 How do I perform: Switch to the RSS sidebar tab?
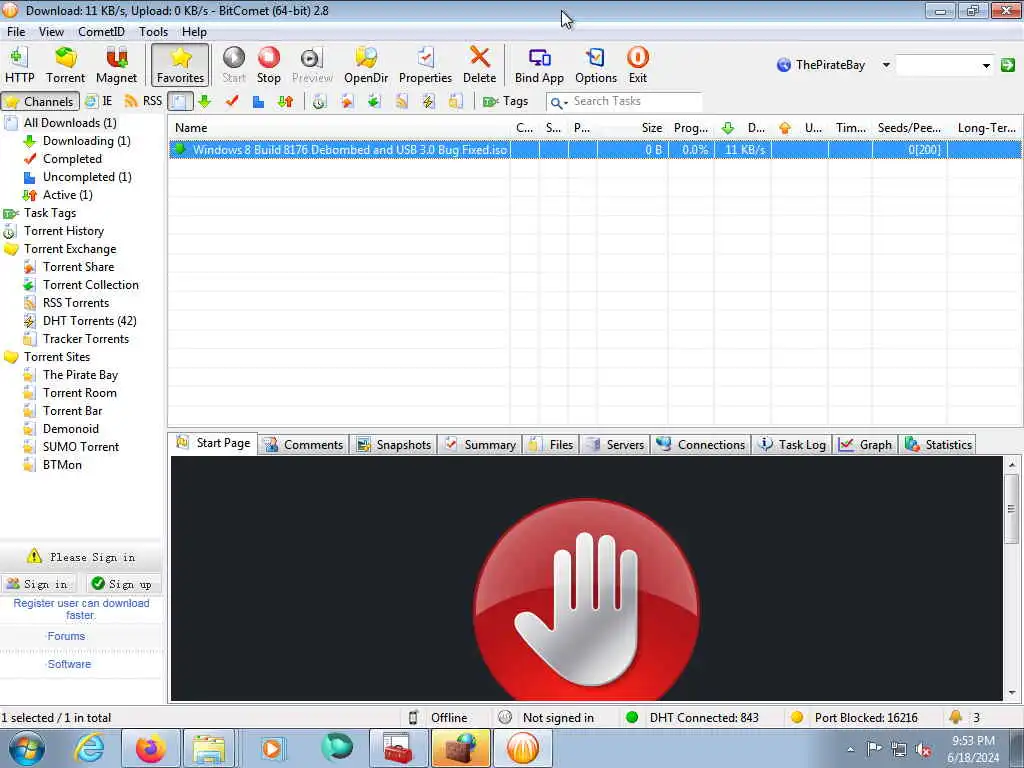[x=143, y=101]
